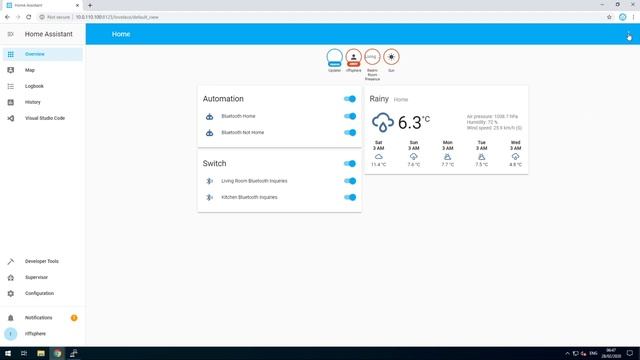Open Bluetooth Not Home entity details
This screenshot has width=640, height=360.
pyautogui.click(x=242, y=133)
